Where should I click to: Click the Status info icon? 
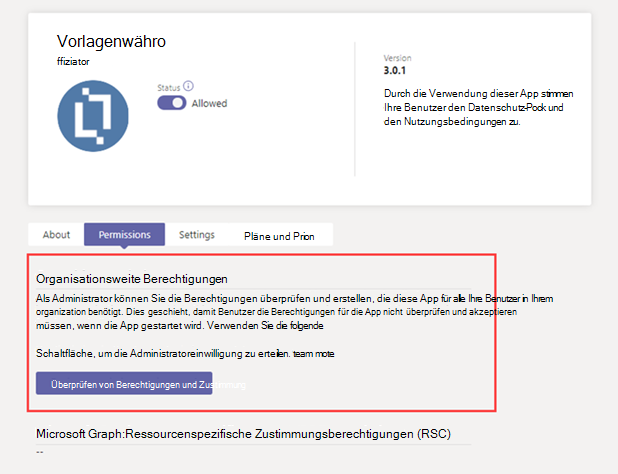pos(188,86)
